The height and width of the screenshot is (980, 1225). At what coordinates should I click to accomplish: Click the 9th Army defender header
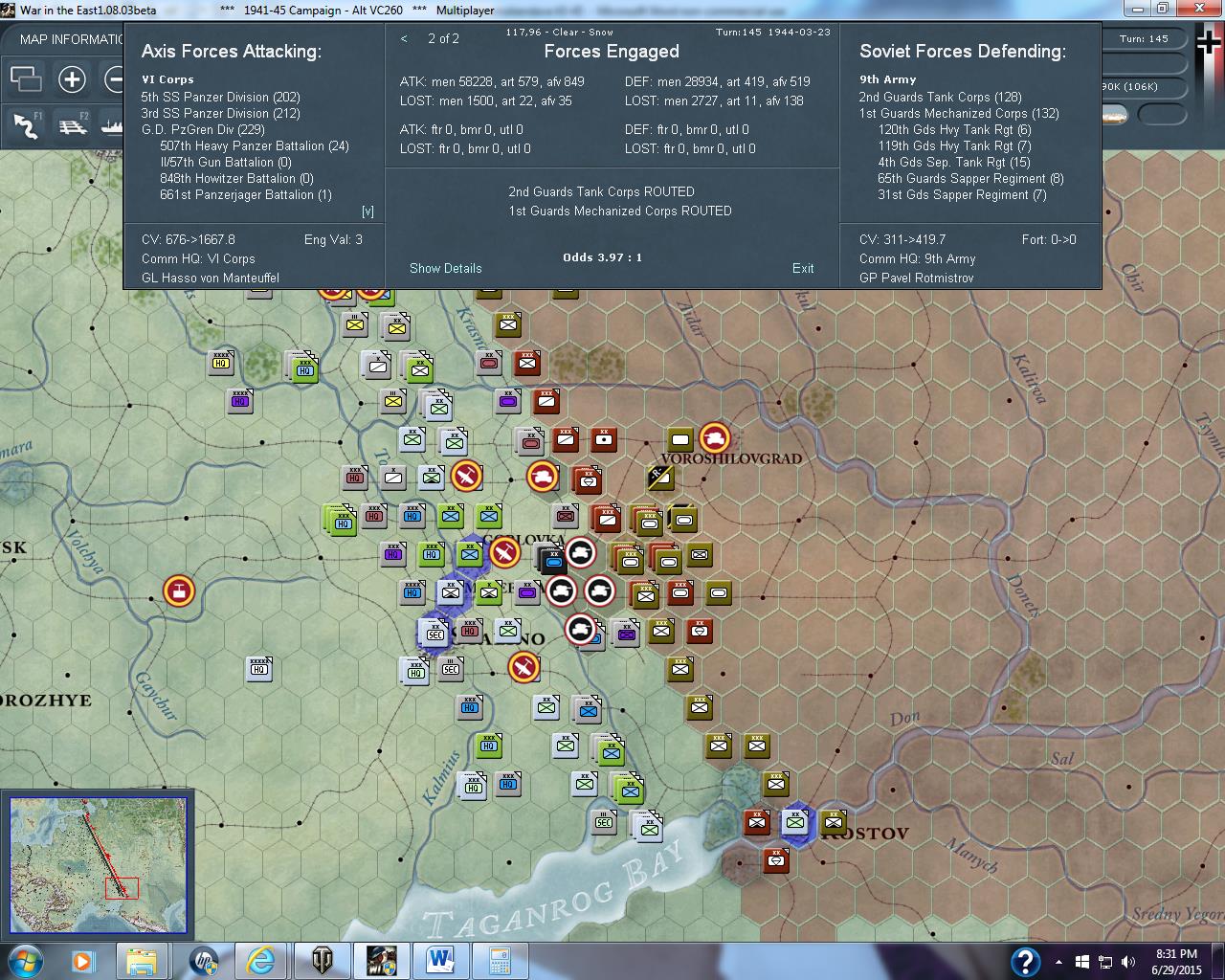click(887, 79)
